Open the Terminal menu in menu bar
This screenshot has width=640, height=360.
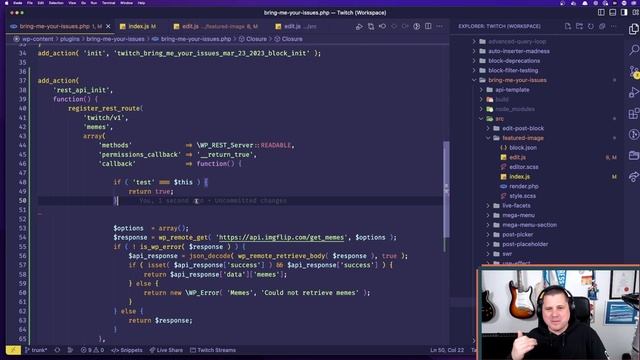pyautogui.click(x=108, y=3)
